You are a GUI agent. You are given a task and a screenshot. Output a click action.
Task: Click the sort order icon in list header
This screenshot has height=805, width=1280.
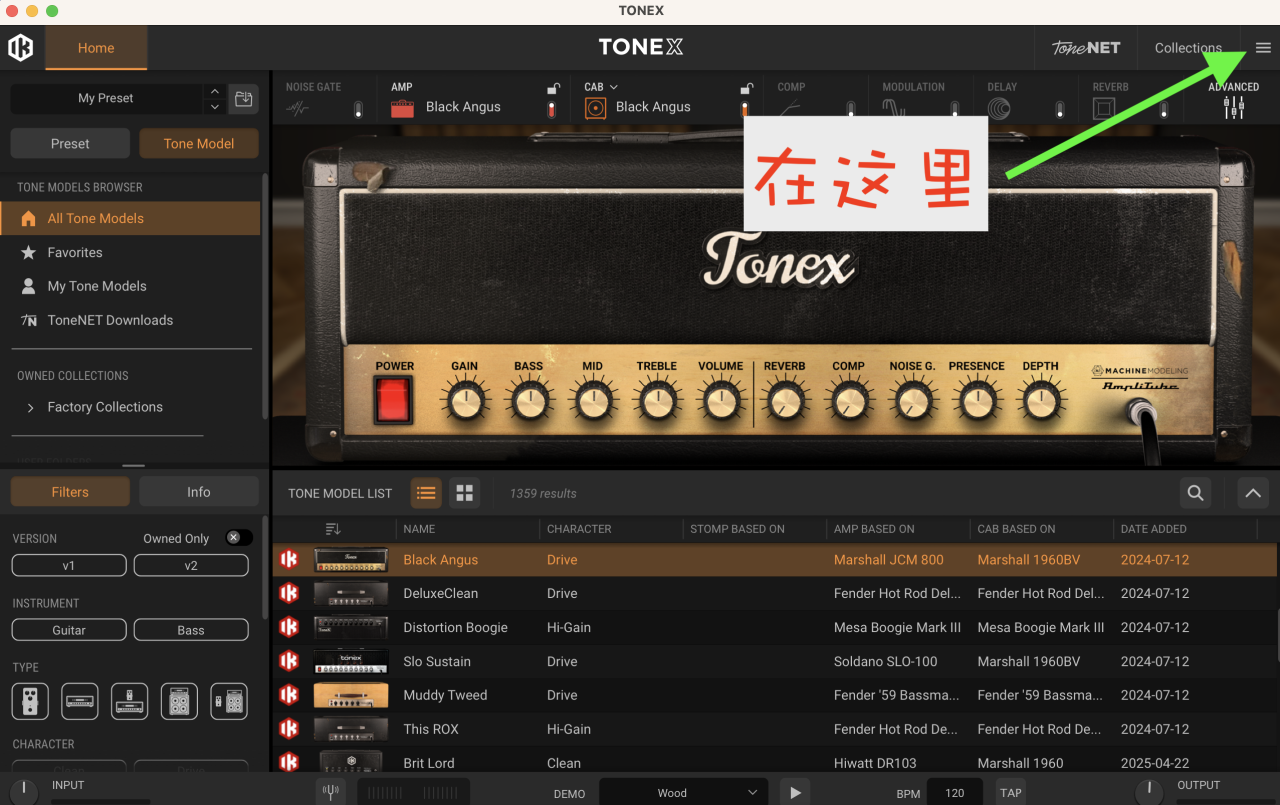coord(334,529)
